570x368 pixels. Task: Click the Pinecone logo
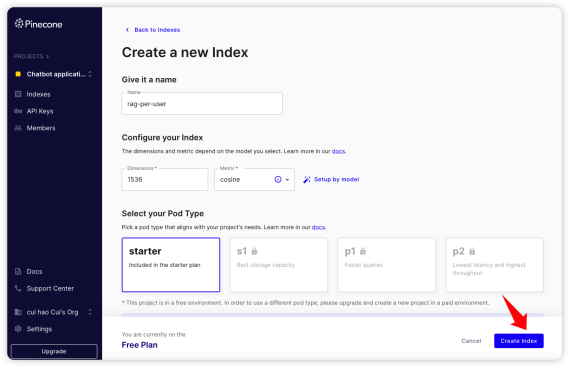click(39, 24)
